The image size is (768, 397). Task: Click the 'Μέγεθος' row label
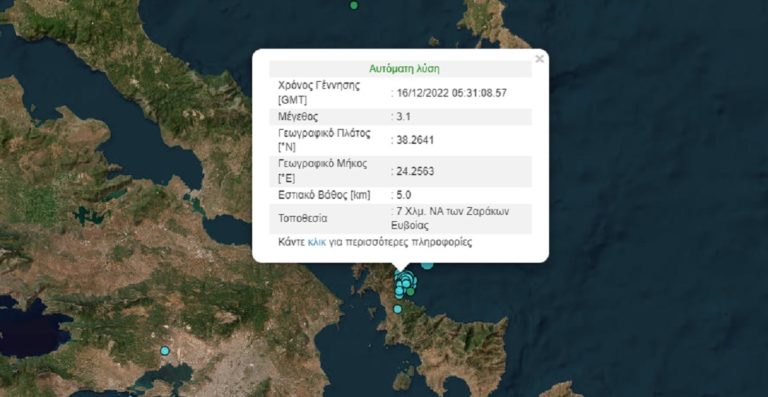(x=297, y=117)
